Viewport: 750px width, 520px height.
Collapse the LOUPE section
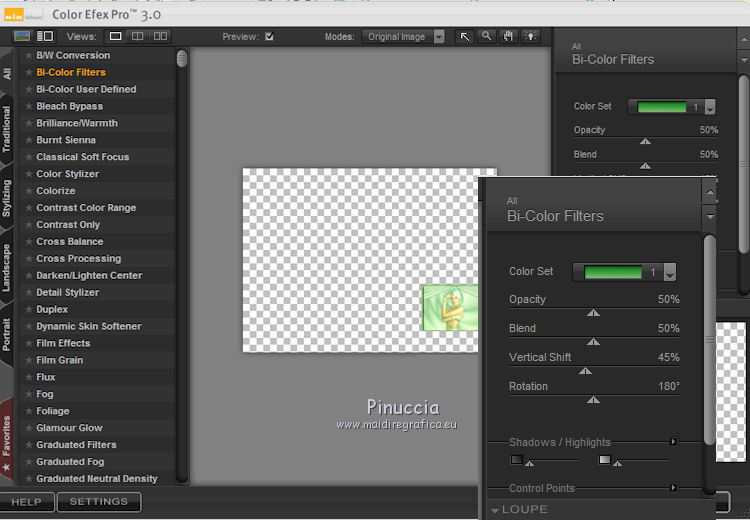495,510
